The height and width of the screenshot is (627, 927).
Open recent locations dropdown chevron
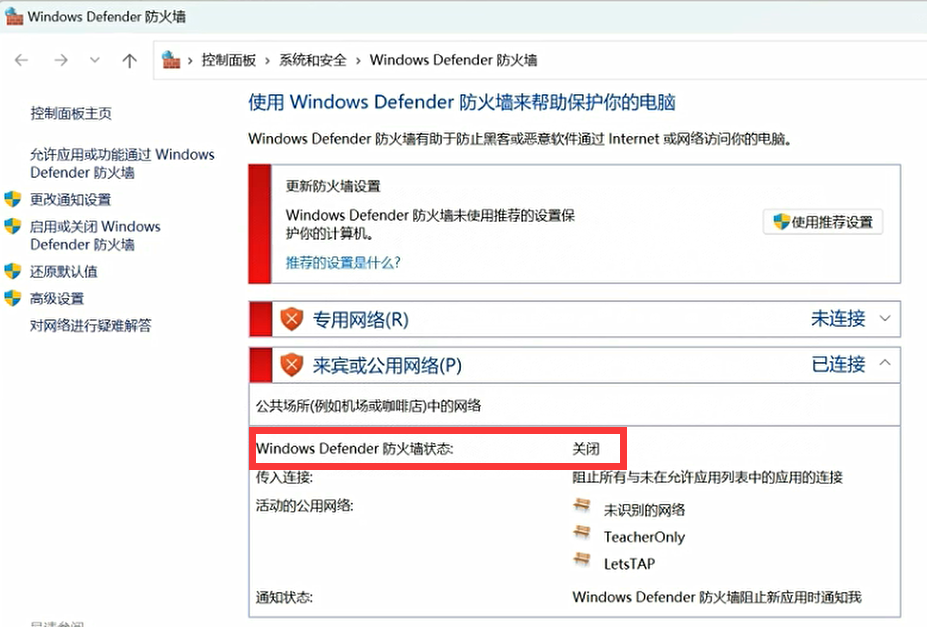pos(95,60)
